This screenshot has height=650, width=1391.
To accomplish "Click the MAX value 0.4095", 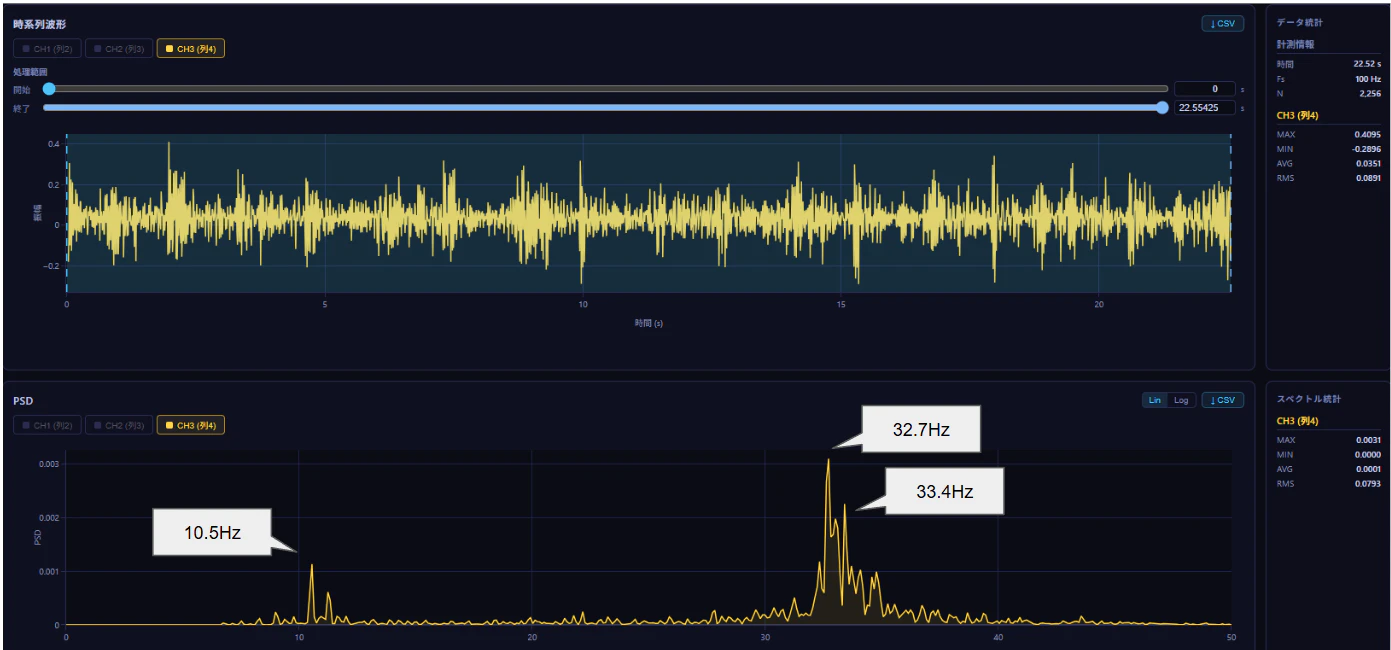I will (x=1367, y=134).
